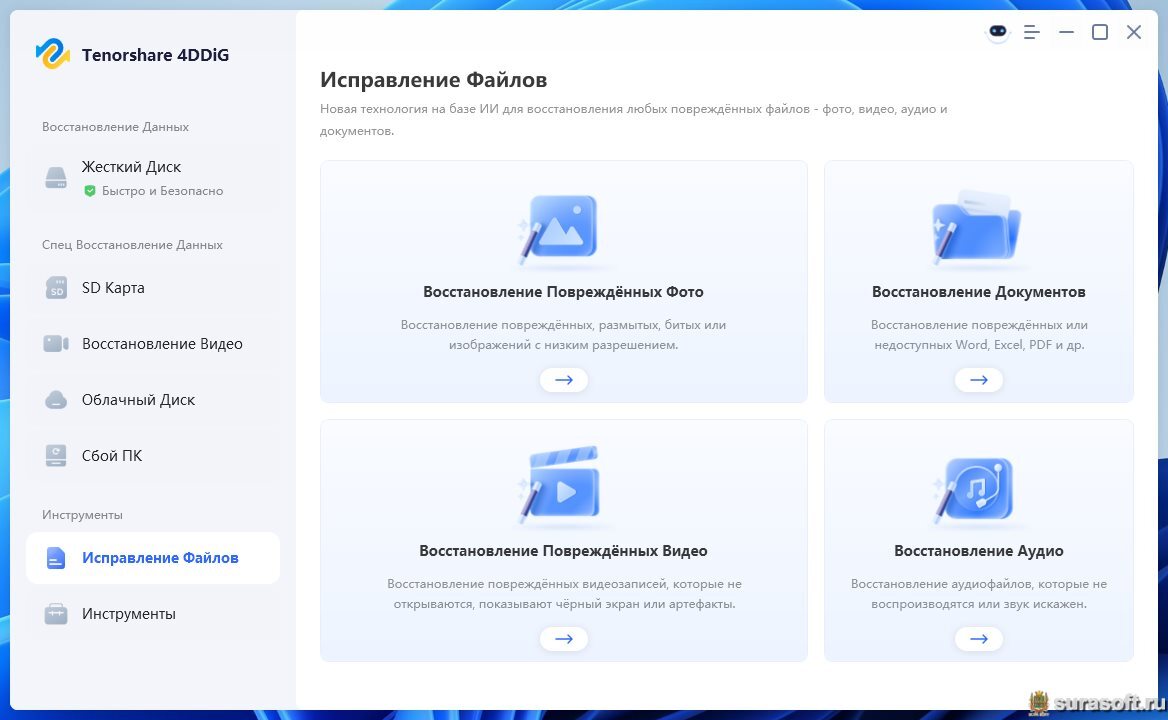Open the Инструменты sidebar item
Viewport: 1168px width, 720px height.
coord(153,614)
